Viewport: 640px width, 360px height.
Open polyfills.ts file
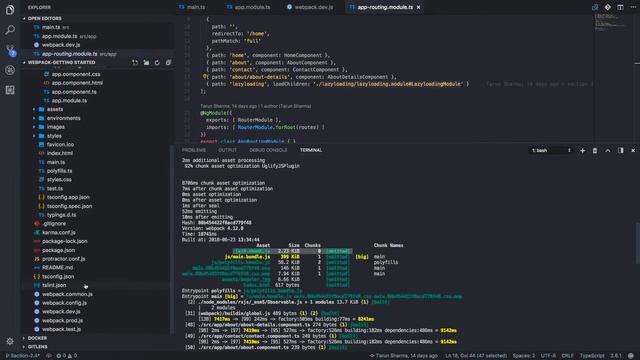(60, 171)
